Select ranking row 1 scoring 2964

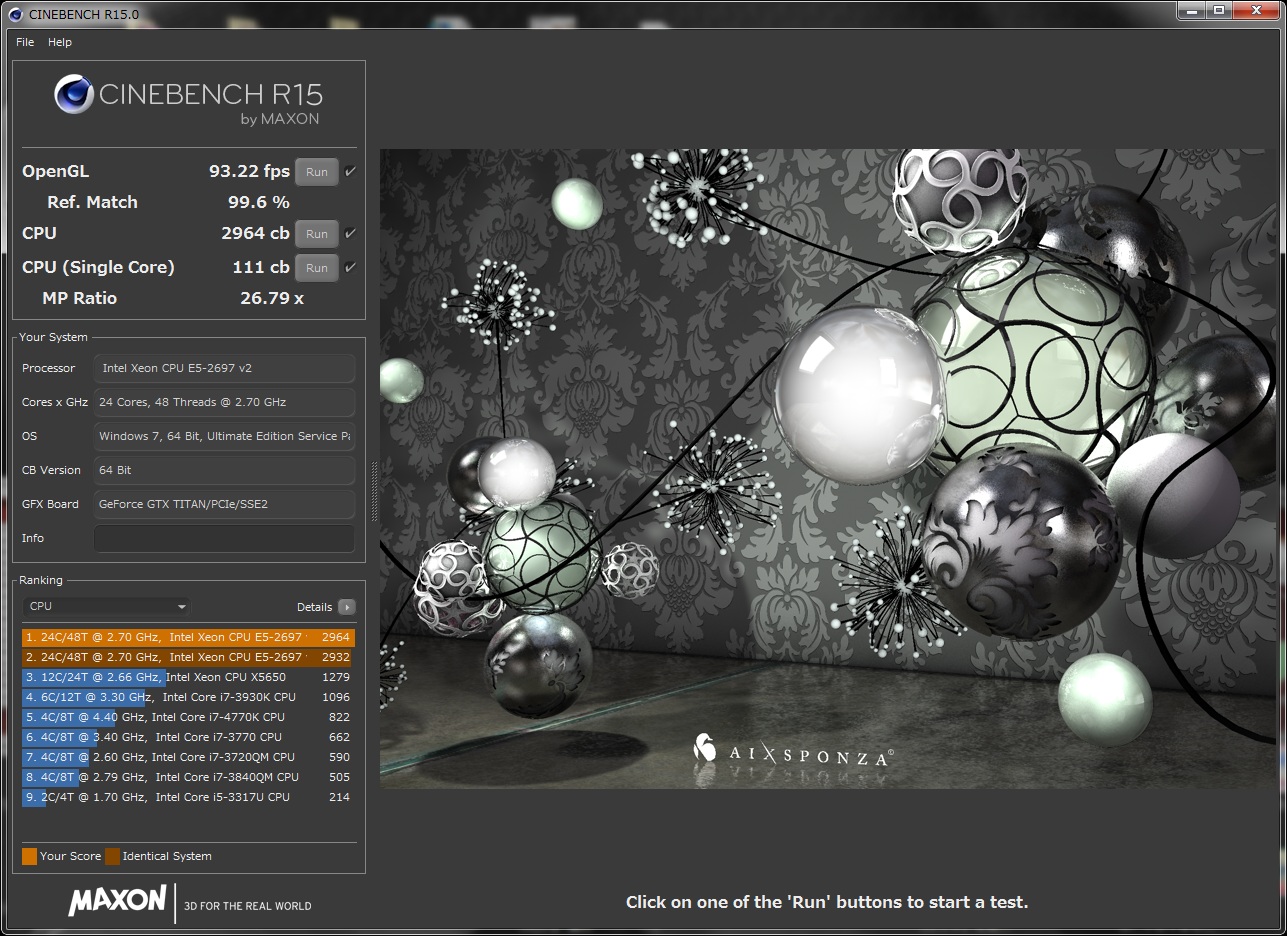coord(188,637)
